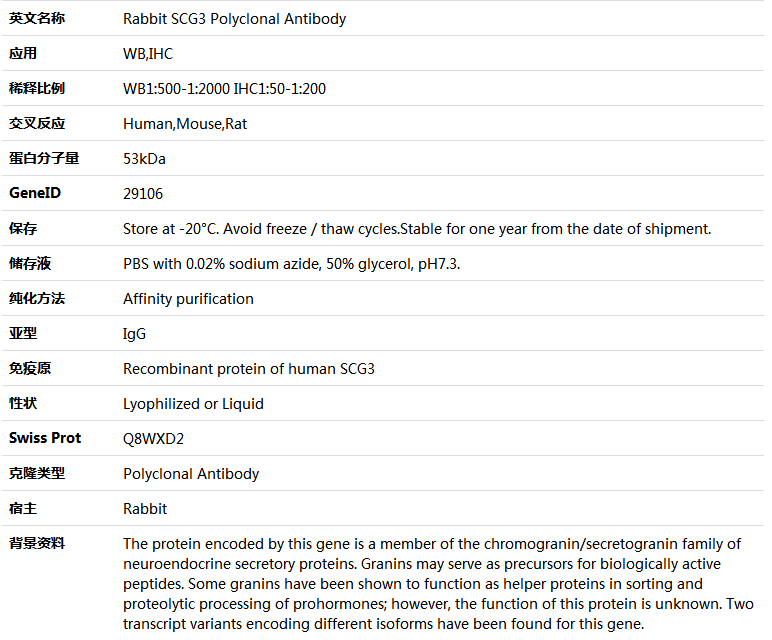Select the 53kDa molecular weight value

144,159
